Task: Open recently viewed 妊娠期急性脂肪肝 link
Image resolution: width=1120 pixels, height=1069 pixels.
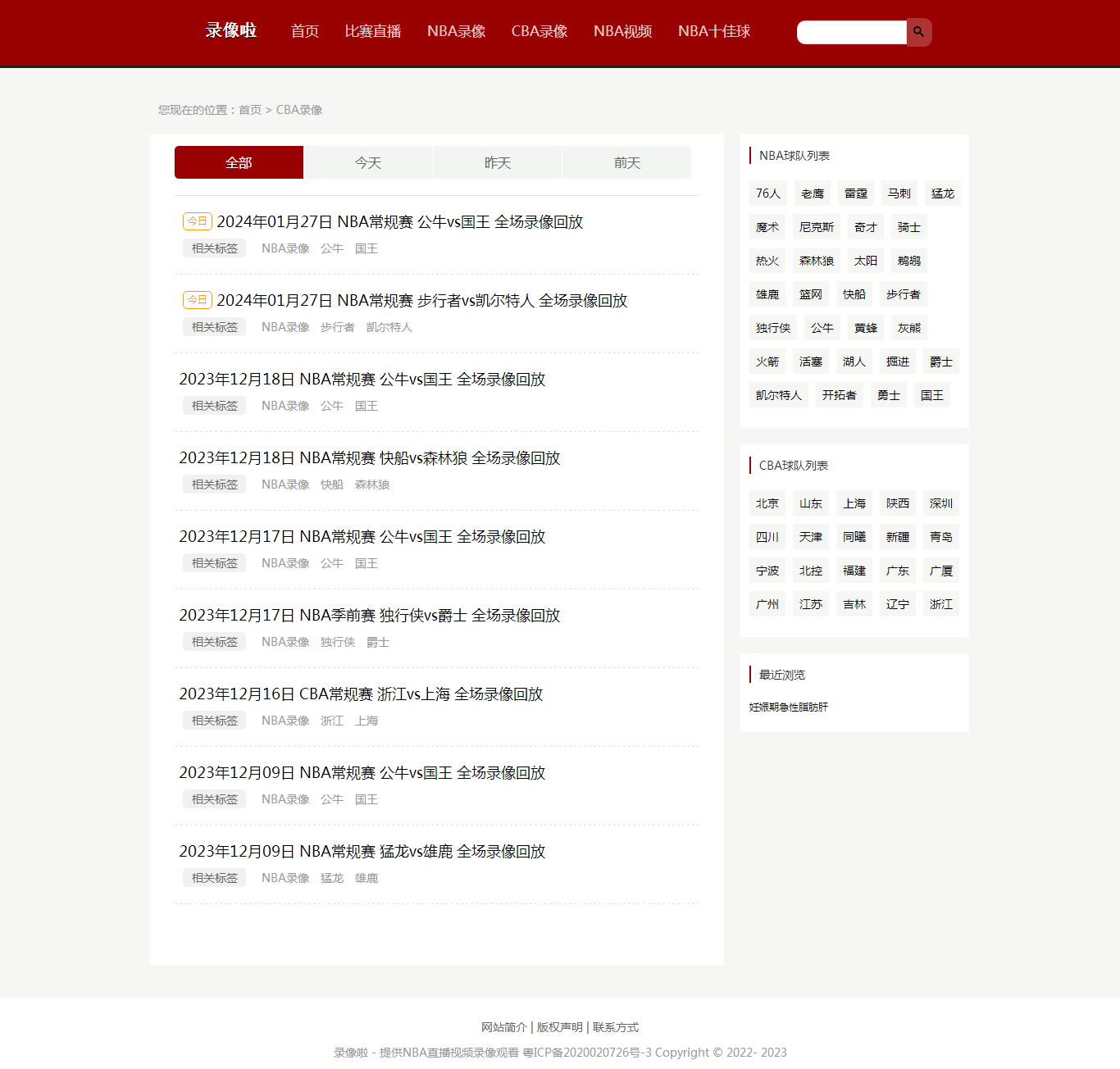Action: click(788, 707)
